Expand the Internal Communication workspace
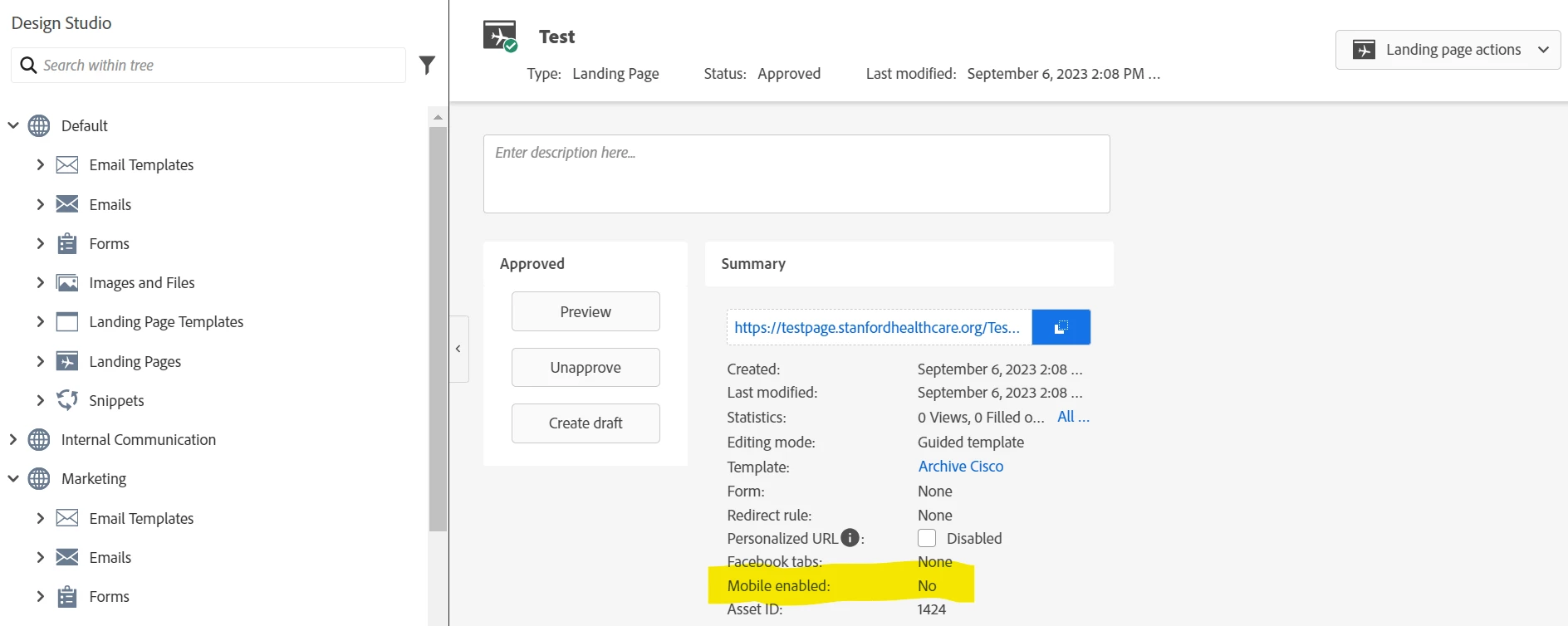The image size is (1568, 626). pos(13,439)
